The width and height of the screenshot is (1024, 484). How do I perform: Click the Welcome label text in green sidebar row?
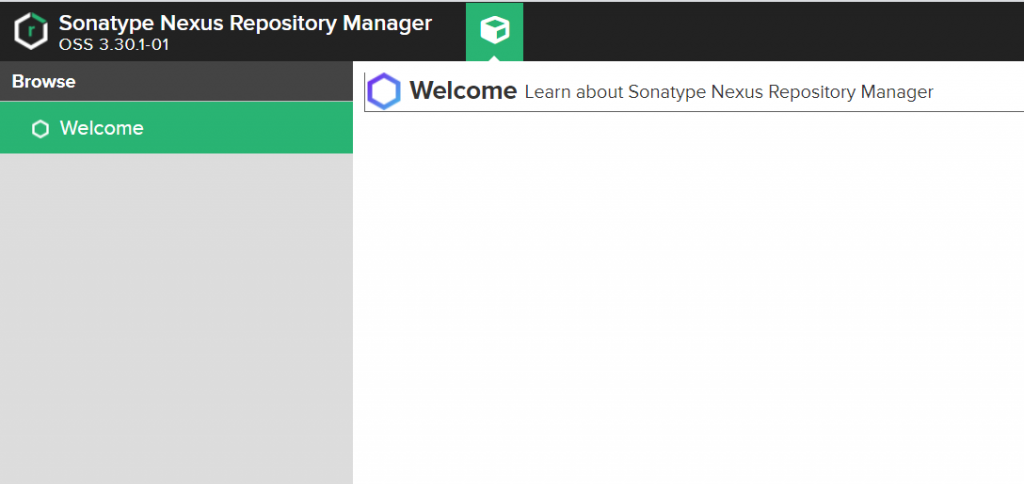pyautogui.click(x=102, y=128)
